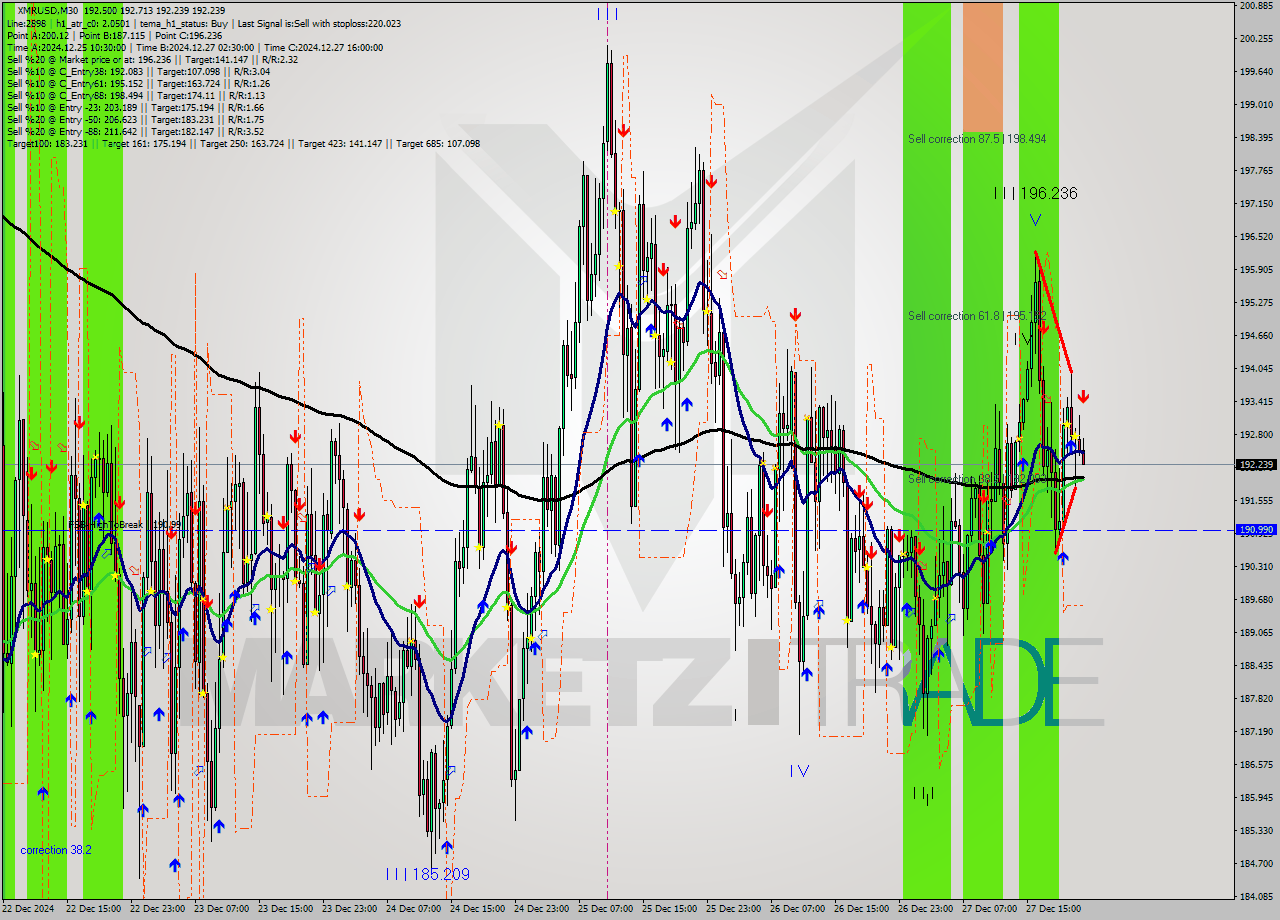Click the 'Time C:2024.12.27 16:00:00' text

tap(326, 47)
